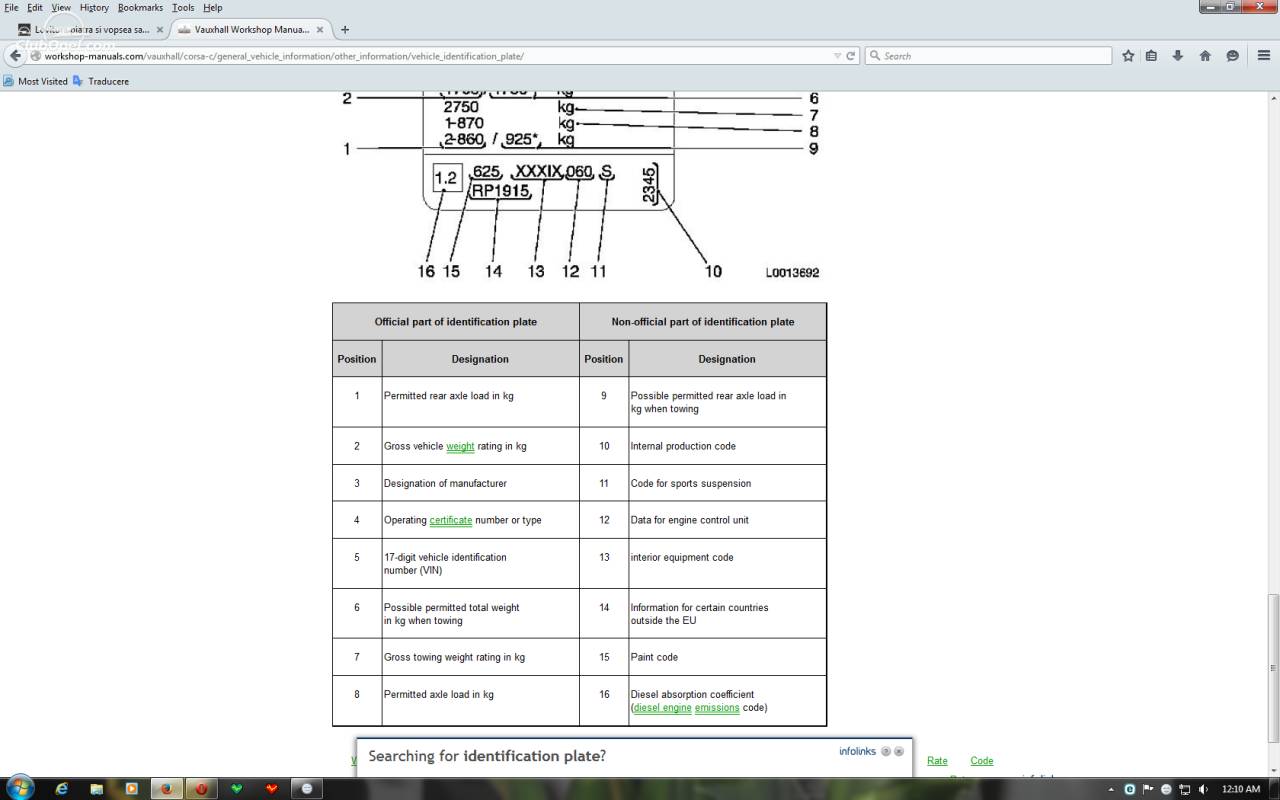Viewport: 1280px width, 800px height.
Task: Open the Edit menu
Action: (35, 7)
